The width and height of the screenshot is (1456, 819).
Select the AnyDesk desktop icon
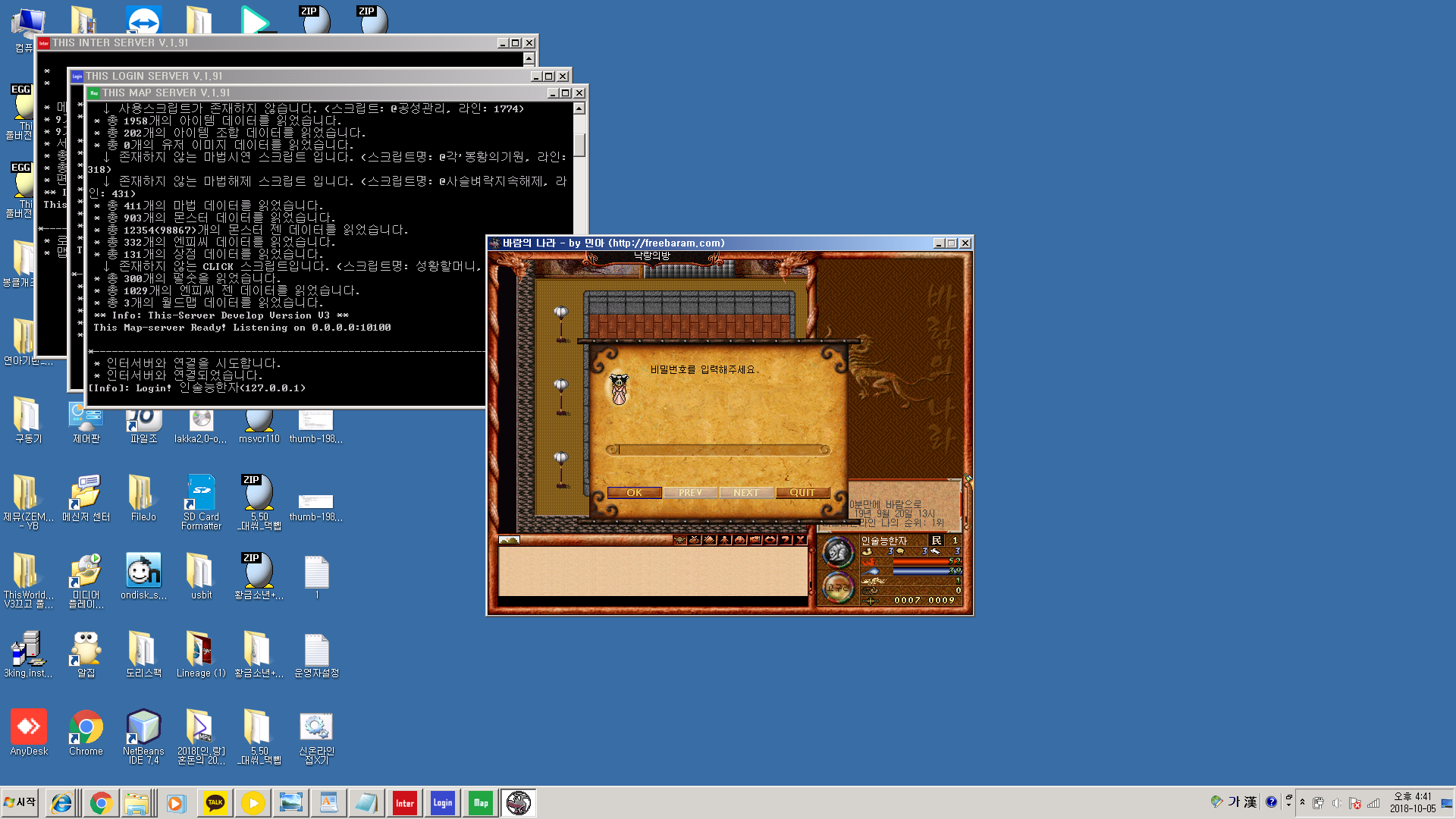pos(29,733)
